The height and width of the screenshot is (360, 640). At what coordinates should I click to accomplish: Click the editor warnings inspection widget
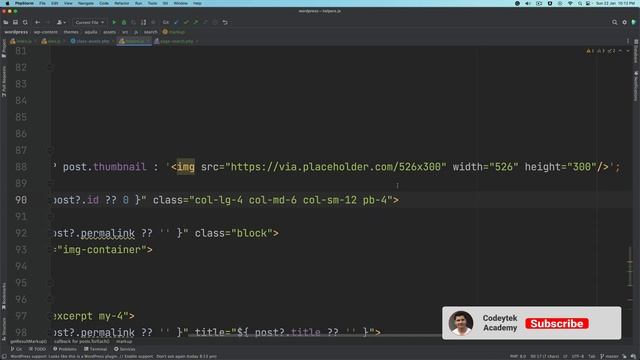pos(601,51)
